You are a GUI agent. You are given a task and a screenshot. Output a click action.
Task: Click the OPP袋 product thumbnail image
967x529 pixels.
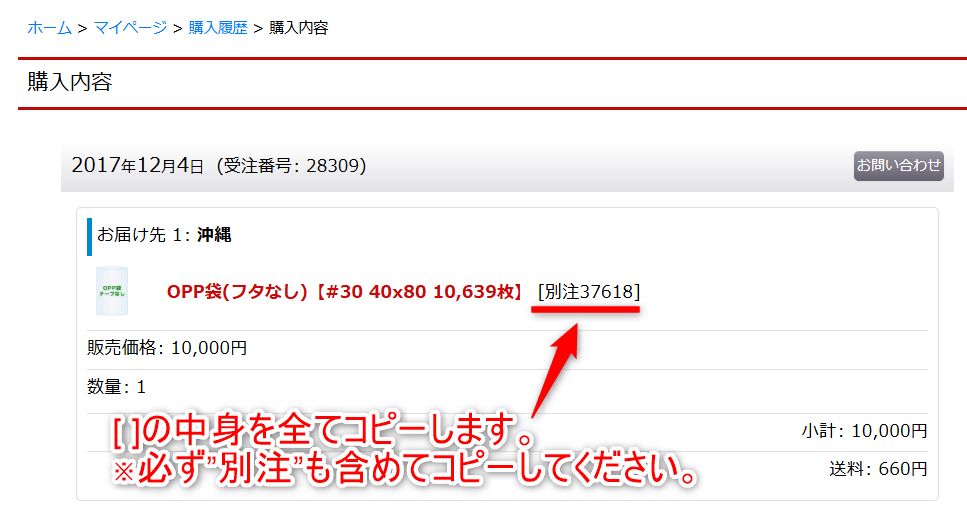click(x=112, y=291)
